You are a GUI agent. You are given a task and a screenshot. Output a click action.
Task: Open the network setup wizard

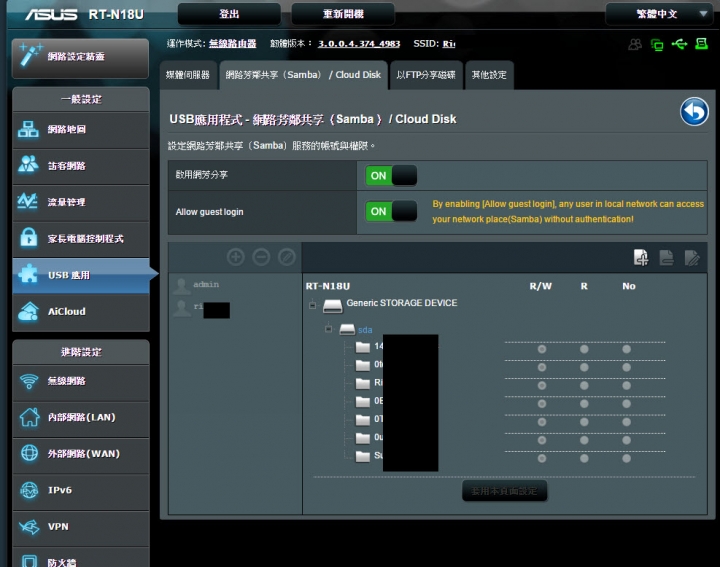coord(80,58)
